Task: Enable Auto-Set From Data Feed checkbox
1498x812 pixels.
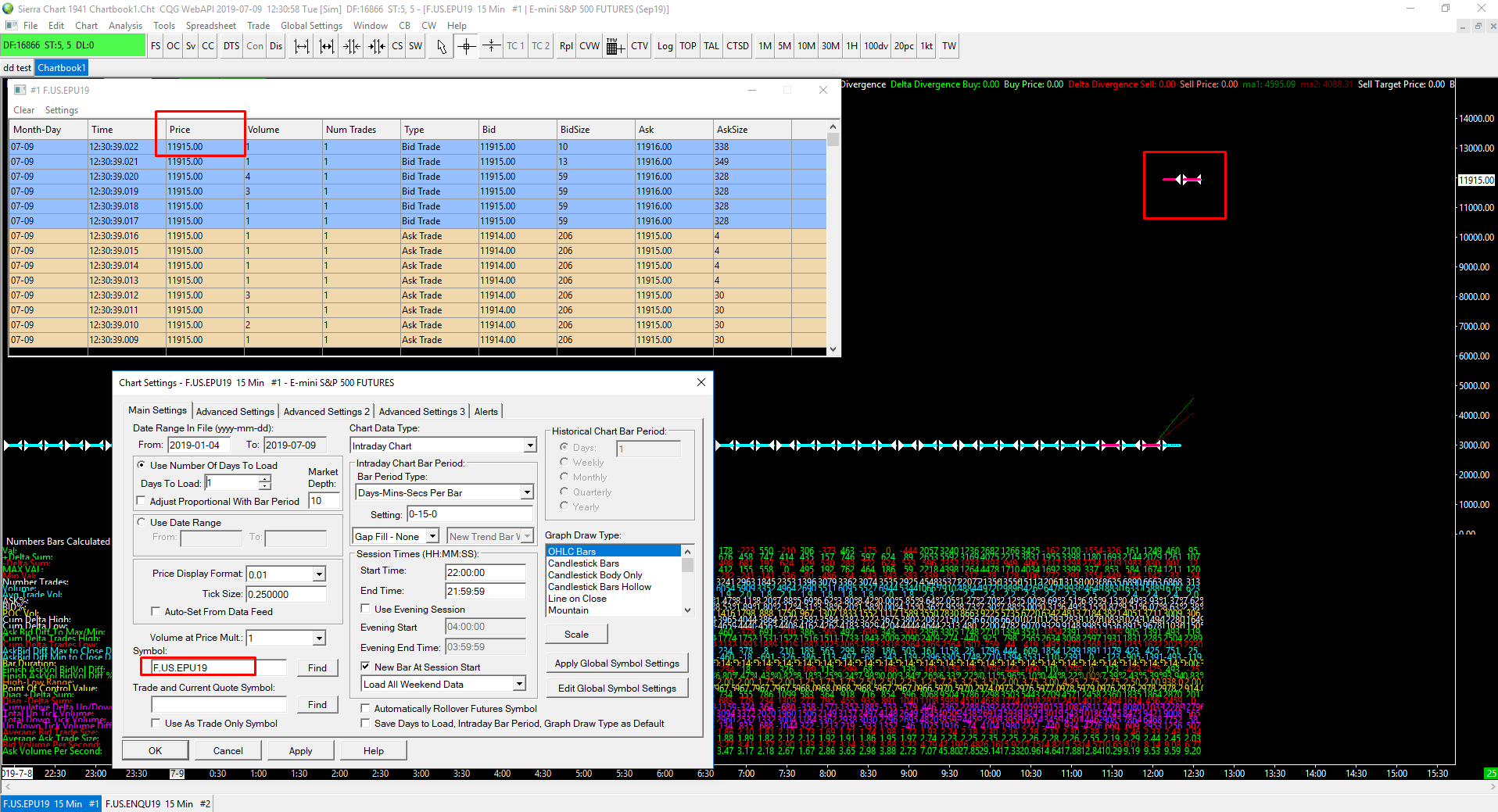Action: 156,611
